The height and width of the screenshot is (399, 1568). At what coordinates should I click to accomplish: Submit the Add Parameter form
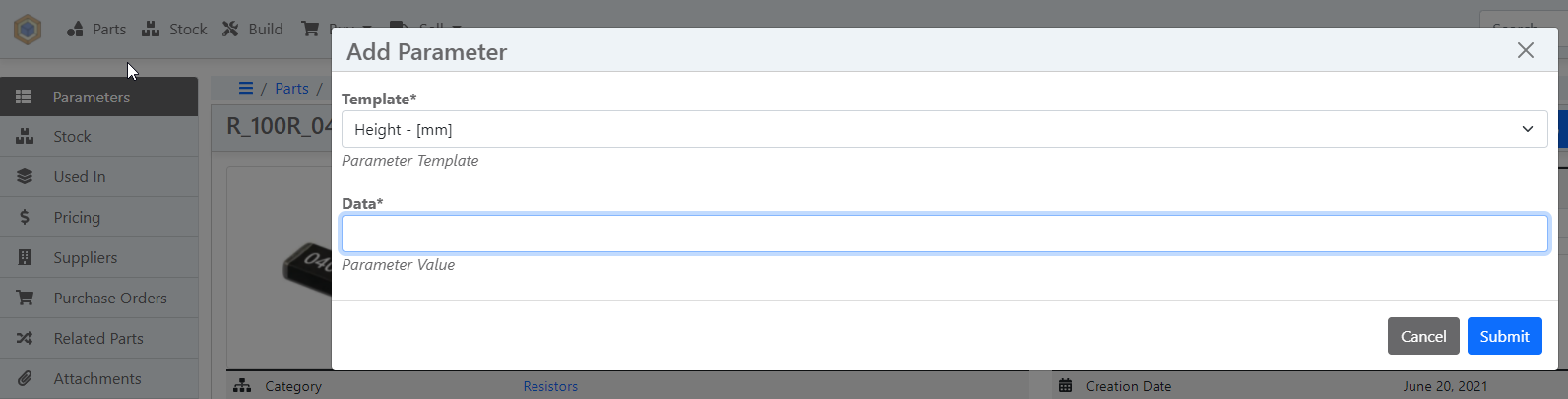click(1504, 336)
